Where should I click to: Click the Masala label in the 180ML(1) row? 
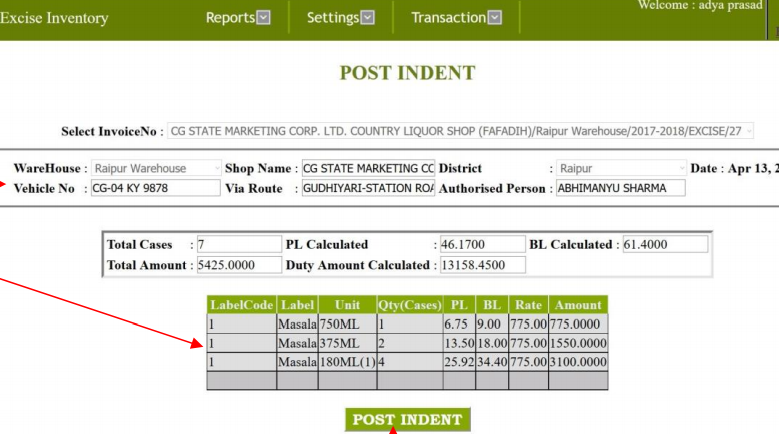tap(297, 362)
